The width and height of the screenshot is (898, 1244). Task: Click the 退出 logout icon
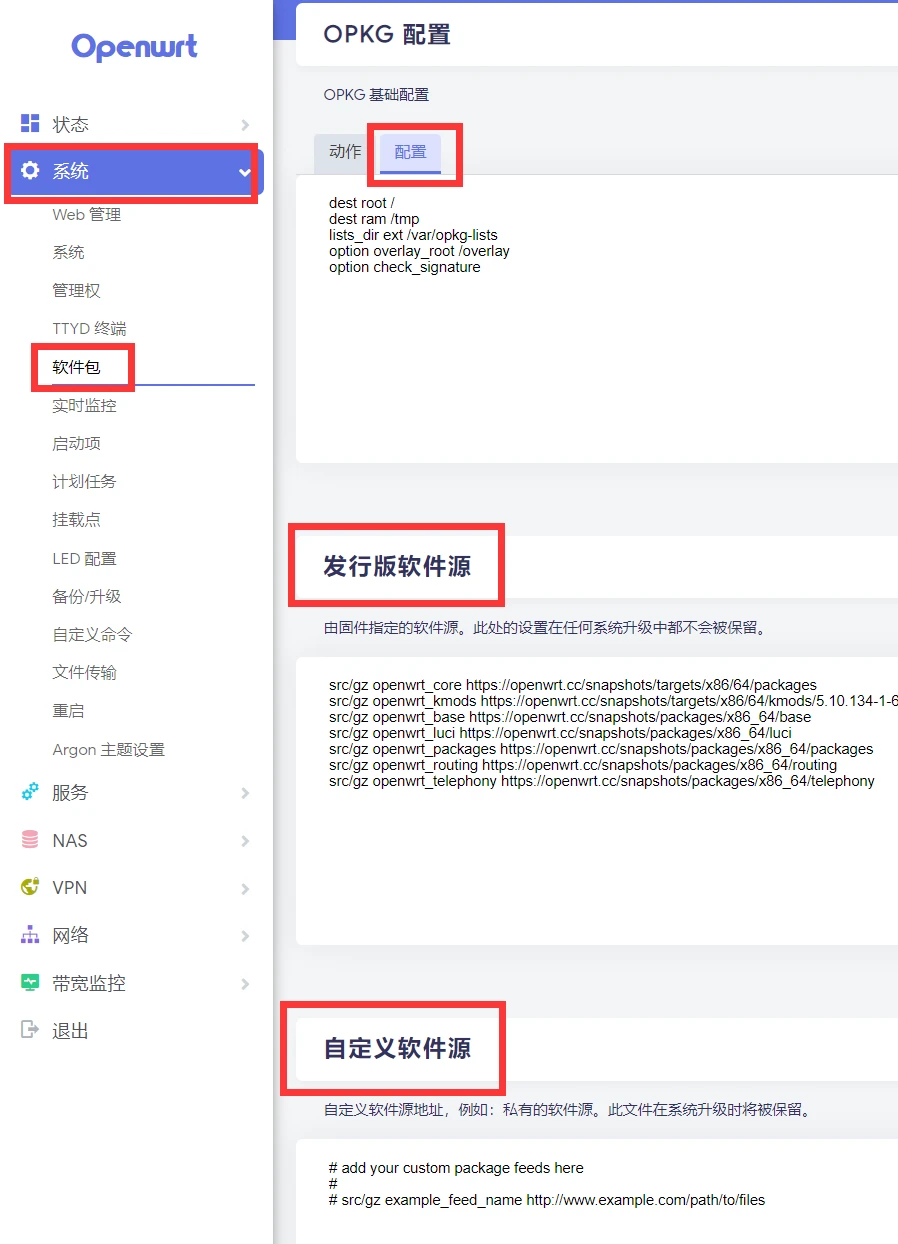point(30,1030)
